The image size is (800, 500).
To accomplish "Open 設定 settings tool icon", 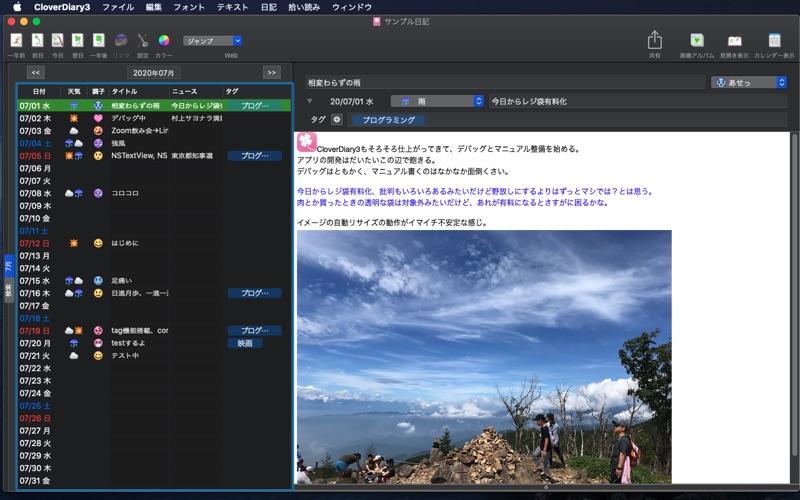I will click(x=143, y=40).
